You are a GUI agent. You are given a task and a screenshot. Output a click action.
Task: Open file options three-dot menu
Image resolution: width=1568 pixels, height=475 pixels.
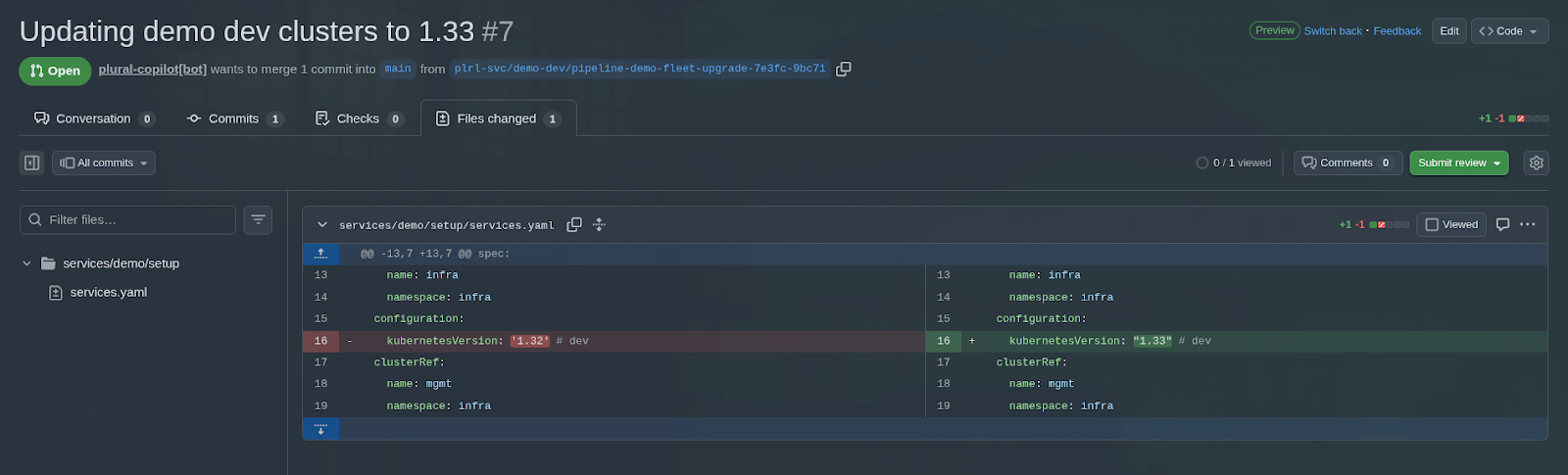(x=1528, y=225)
